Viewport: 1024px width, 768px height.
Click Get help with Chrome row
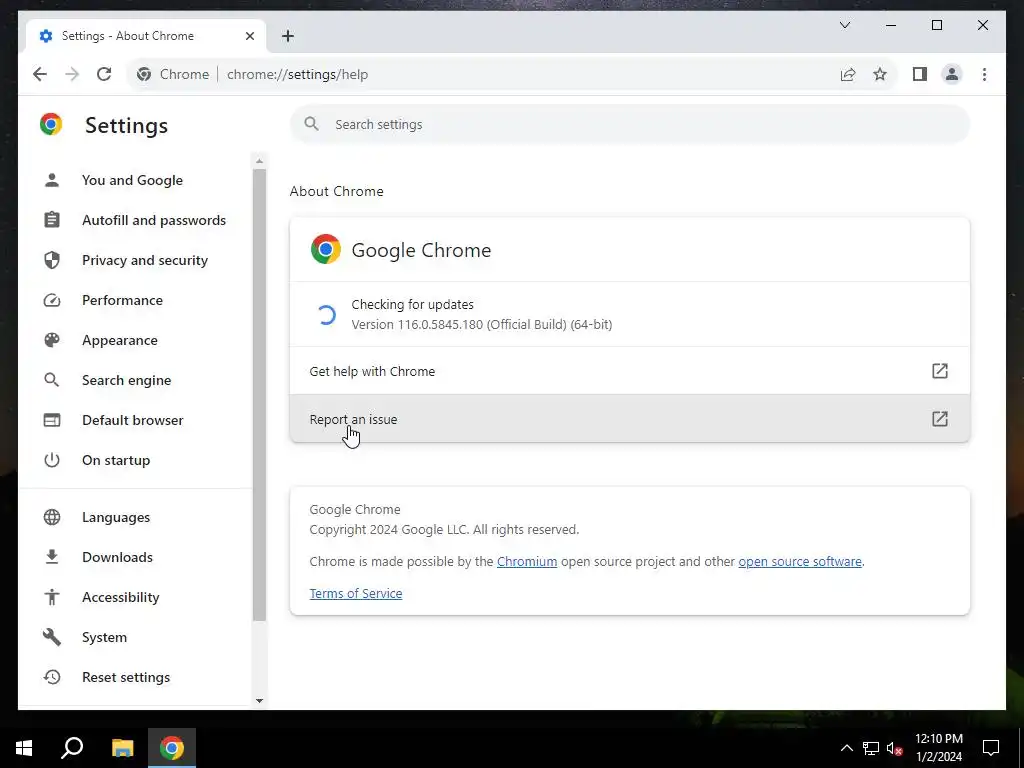tap(630, 371)
